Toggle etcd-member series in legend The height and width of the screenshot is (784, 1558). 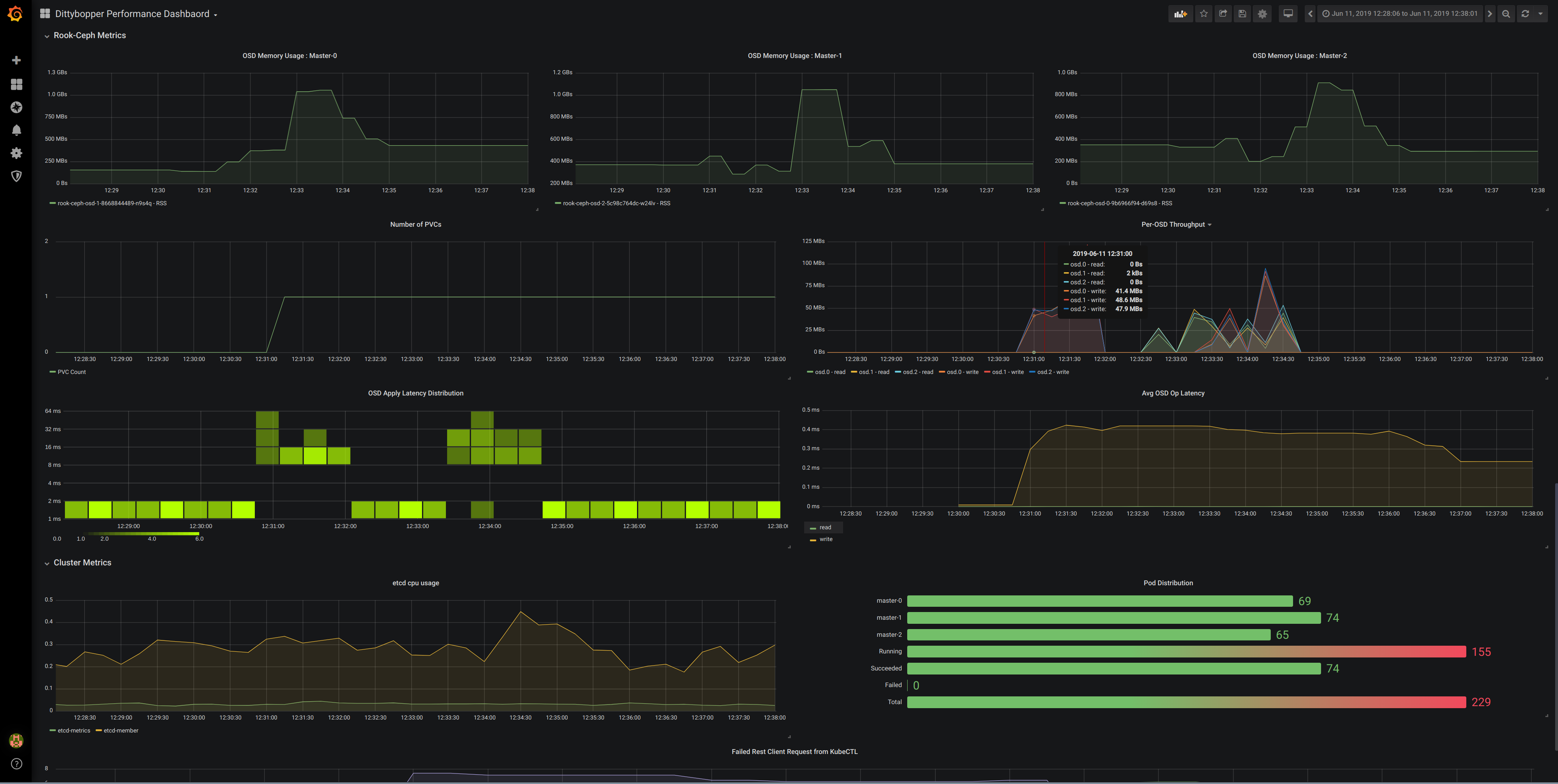pos(121,731)
